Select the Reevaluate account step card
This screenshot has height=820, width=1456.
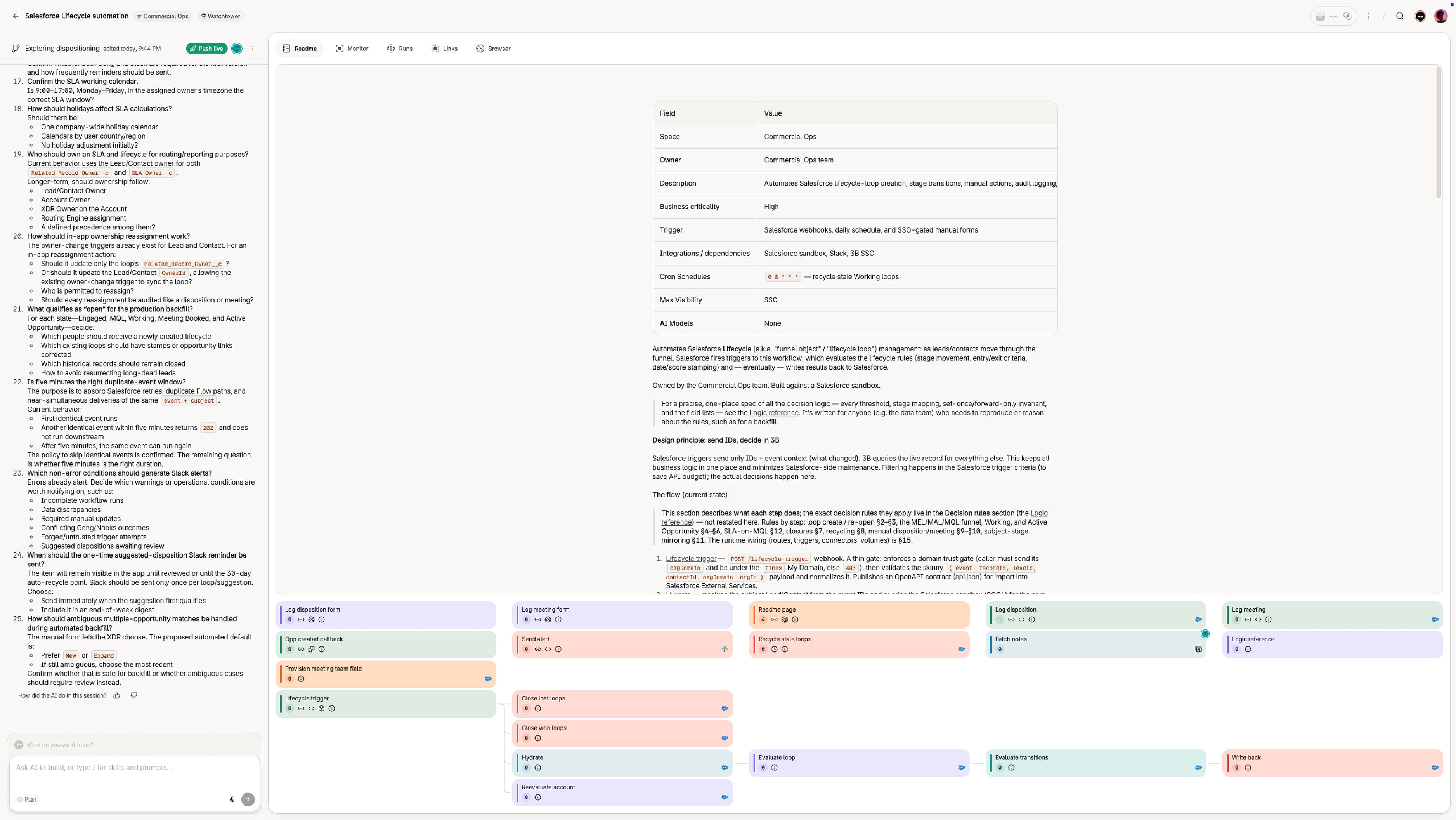tap(622, 792)
